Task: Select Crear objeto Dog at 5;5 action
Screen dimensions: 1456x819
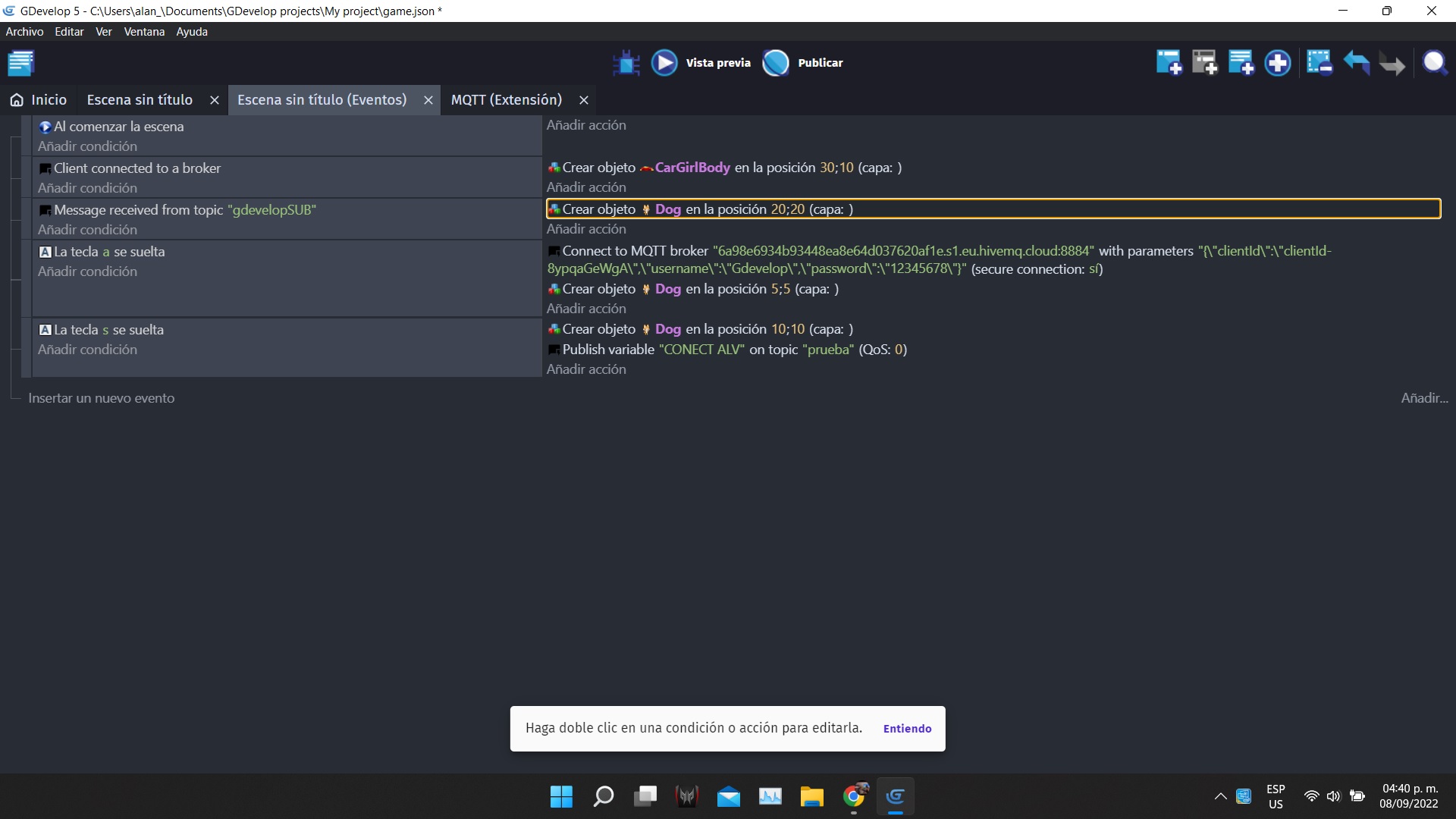Action: (x=693, y=289)
